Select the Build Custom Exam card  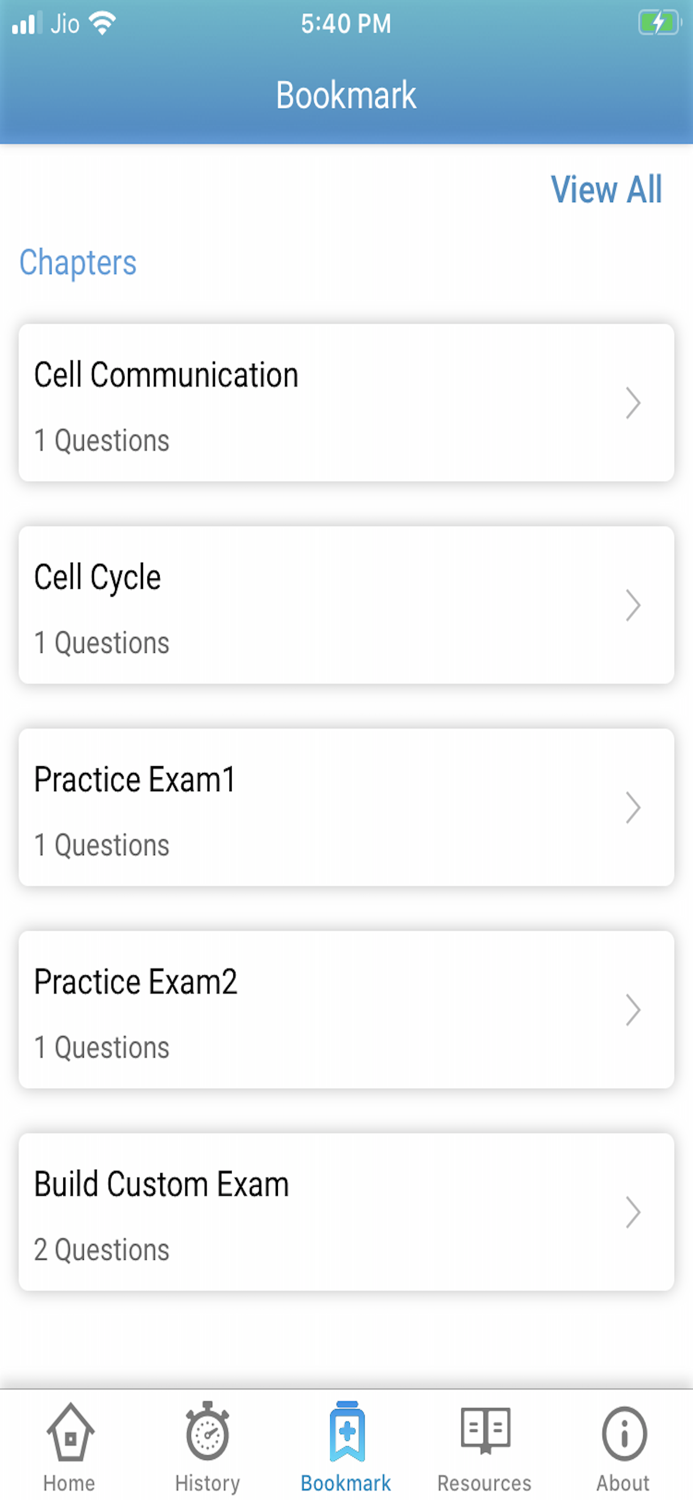[346, 1212]
